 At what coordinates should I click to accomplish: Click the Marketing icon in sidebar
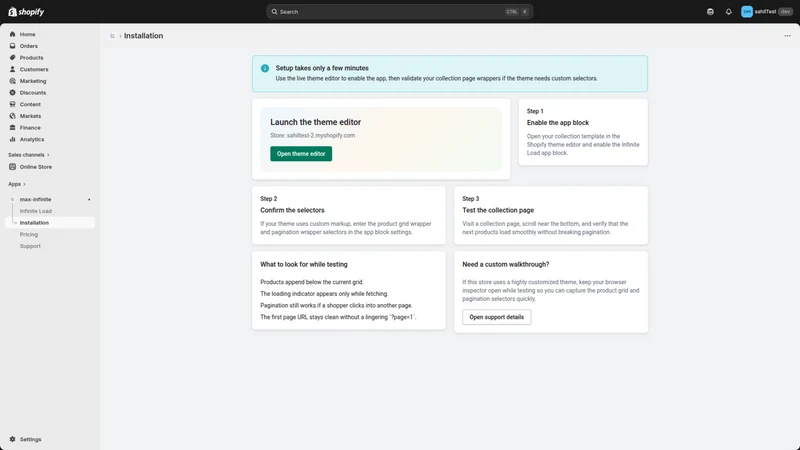point(12,81)
